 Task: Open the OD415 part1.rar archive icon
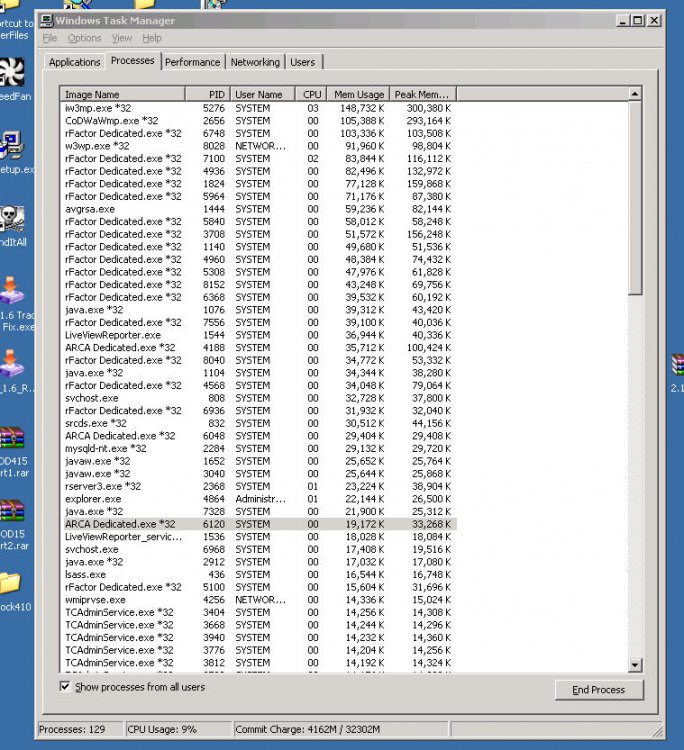click(12, 437)
